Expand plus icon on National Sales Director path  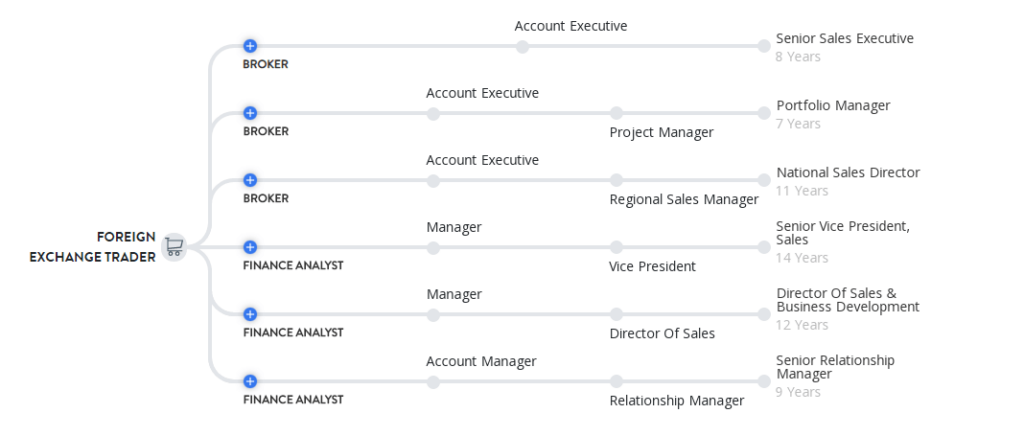250,180
